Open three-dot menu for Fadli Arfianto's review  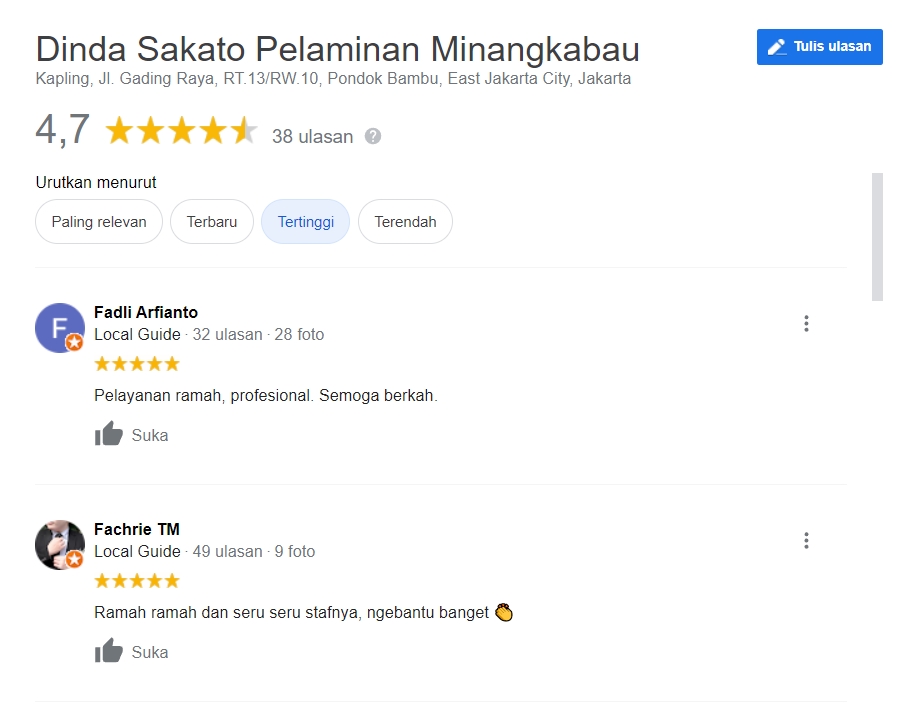point(806,323)
